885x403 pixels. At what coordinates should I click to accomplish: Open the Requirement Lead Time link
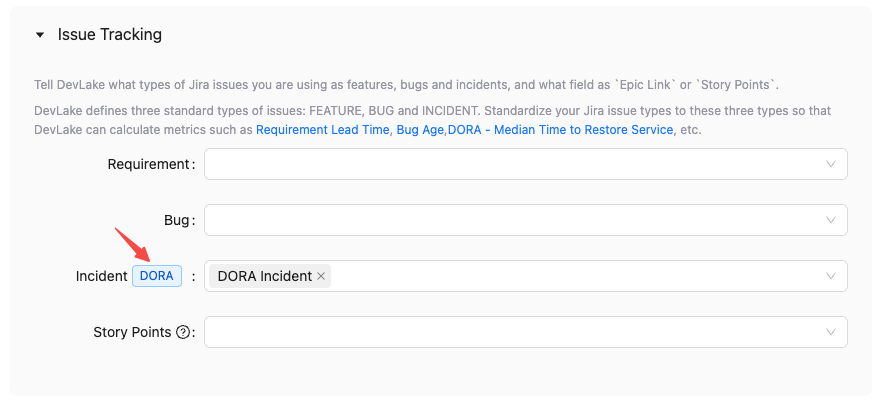click(322, 130)
